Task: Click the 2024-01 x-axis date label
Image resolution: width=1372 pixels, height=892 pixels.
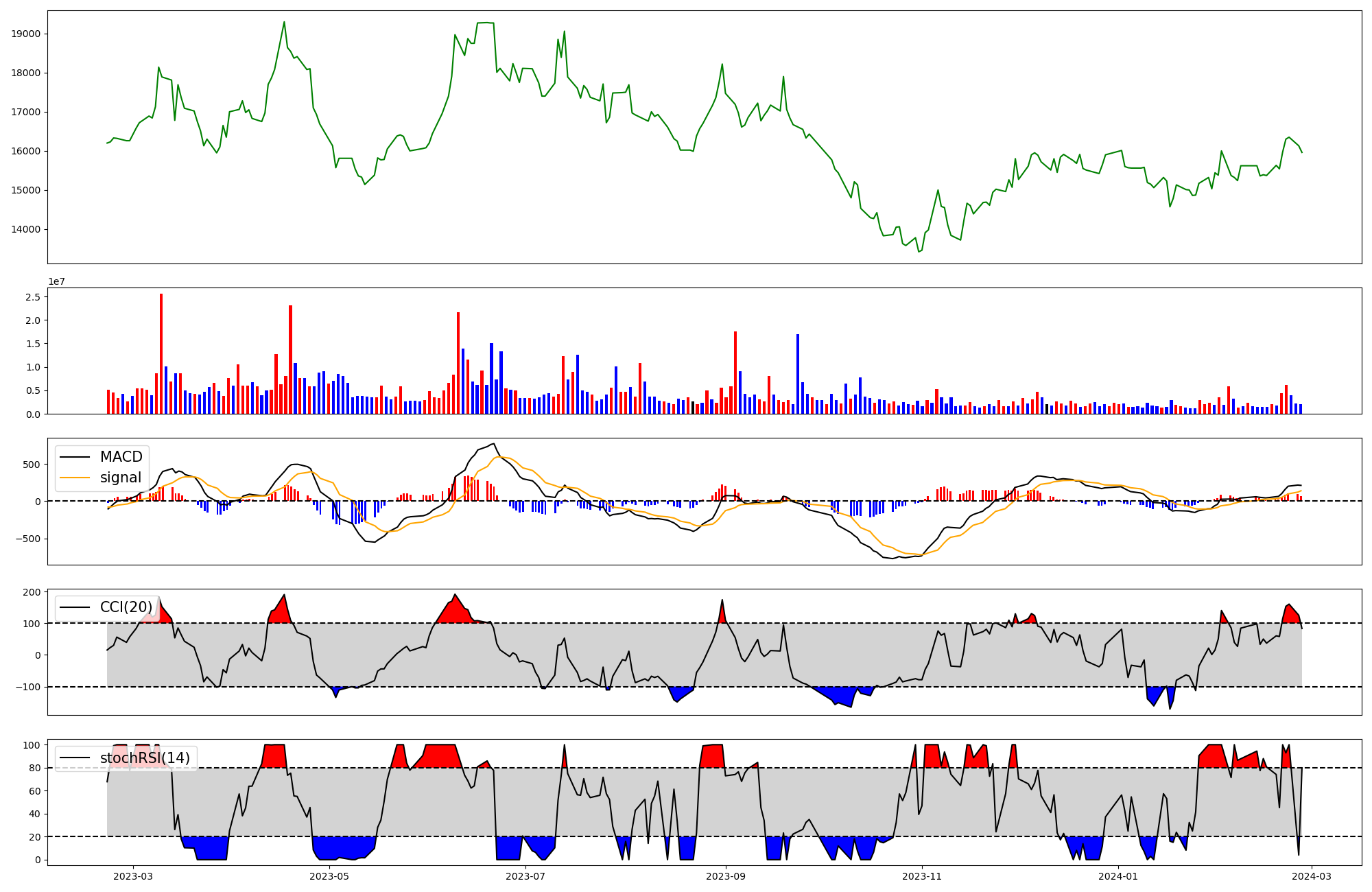Action: [x=1117, y=876]
